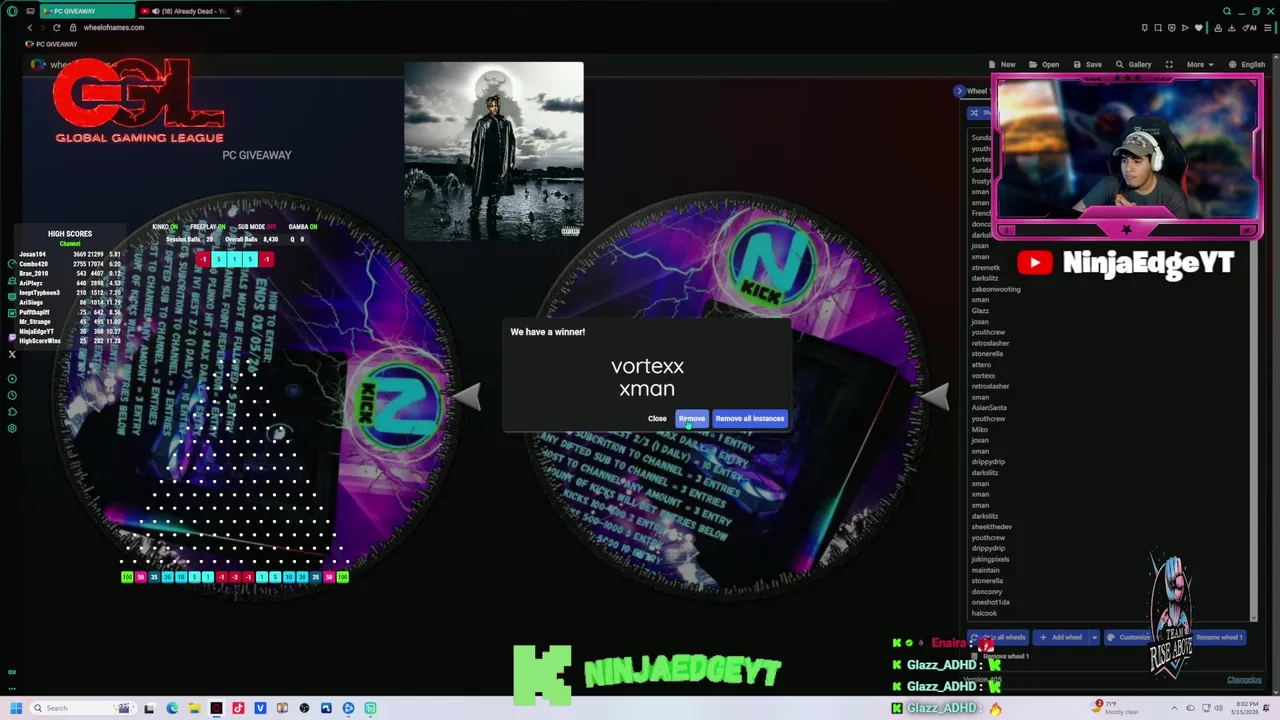This screenshot has height=720, width=1280.
Task: Open File Explorer from the taskbar
Action: [194, 708]
